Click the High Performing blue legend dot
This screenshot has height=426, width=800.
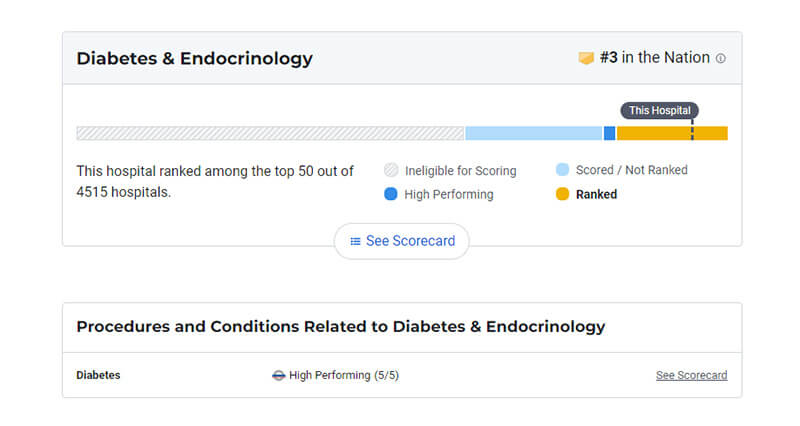coord(391,194)
